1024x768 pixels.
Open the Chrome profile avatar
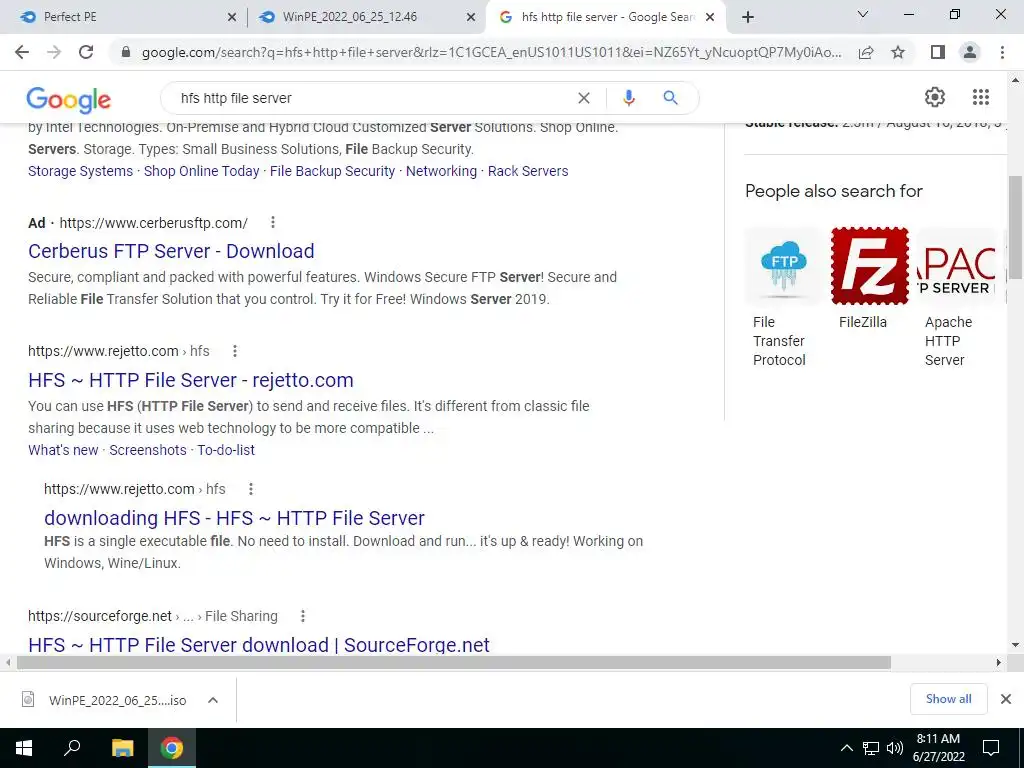point(970,52)
